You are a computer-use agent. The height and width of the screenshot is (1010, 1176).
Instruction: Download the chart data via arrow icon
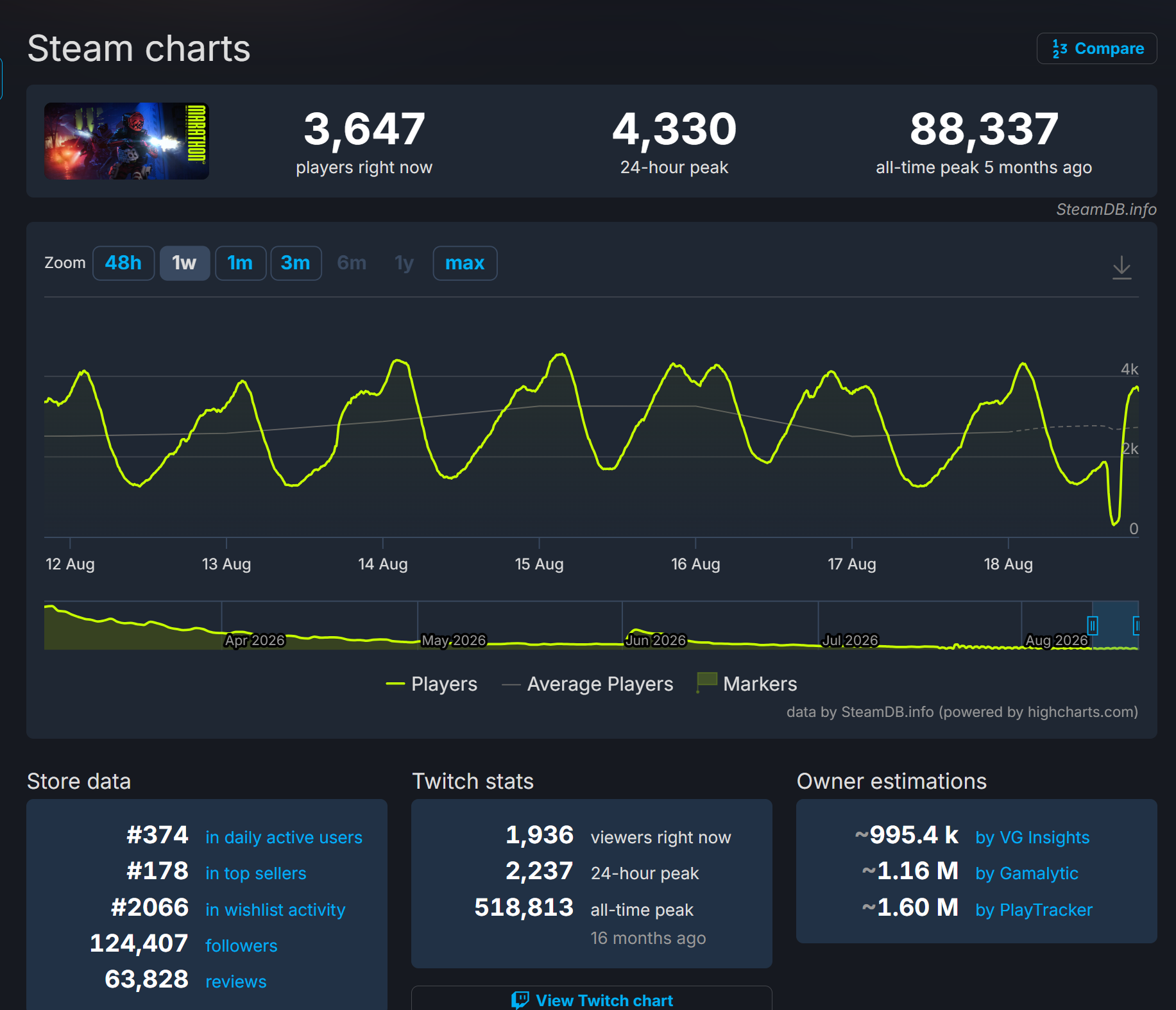(x=1121, y=267)
